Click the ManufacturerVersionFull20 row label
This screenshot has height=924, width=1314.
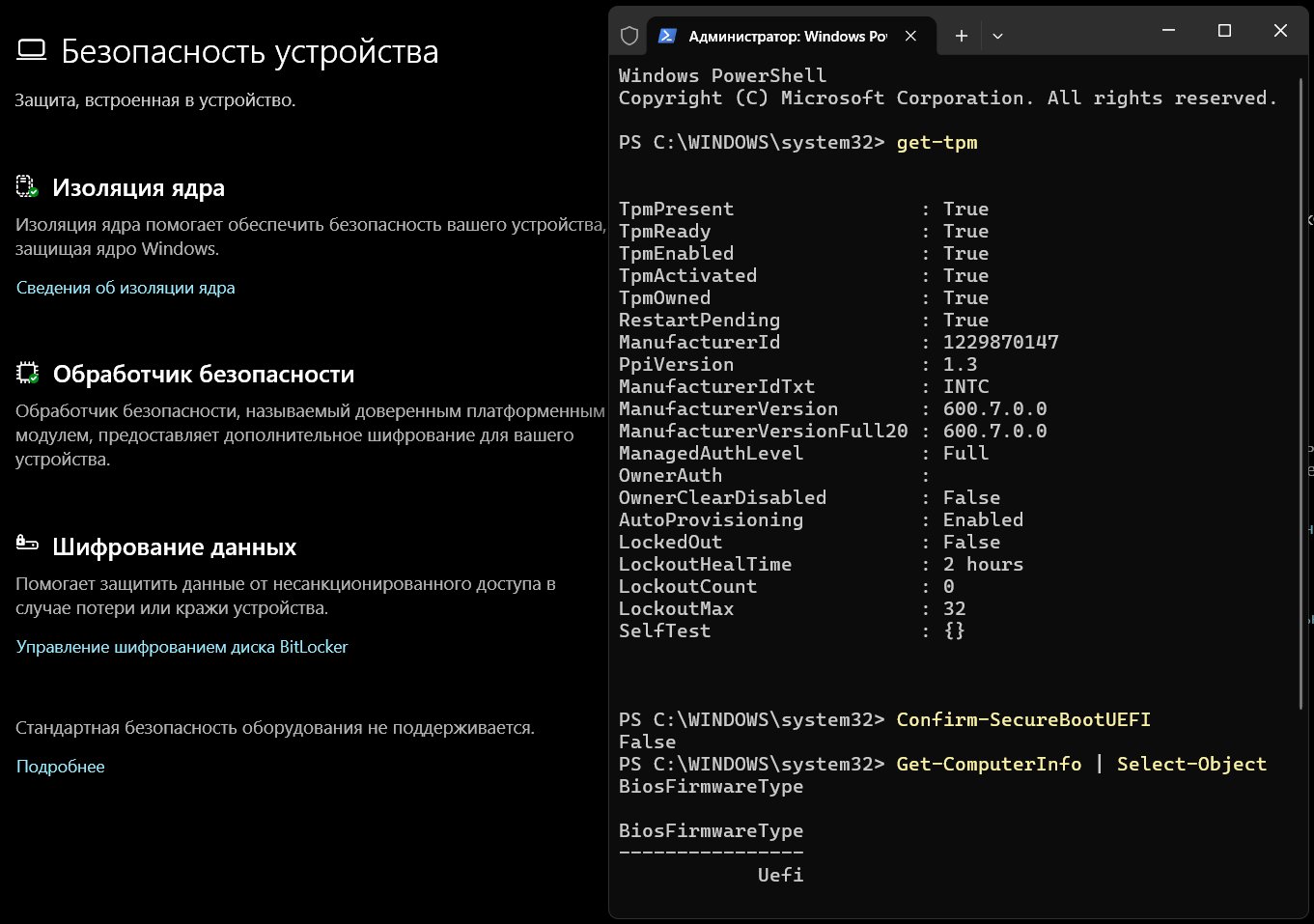(x=764, y=432)
